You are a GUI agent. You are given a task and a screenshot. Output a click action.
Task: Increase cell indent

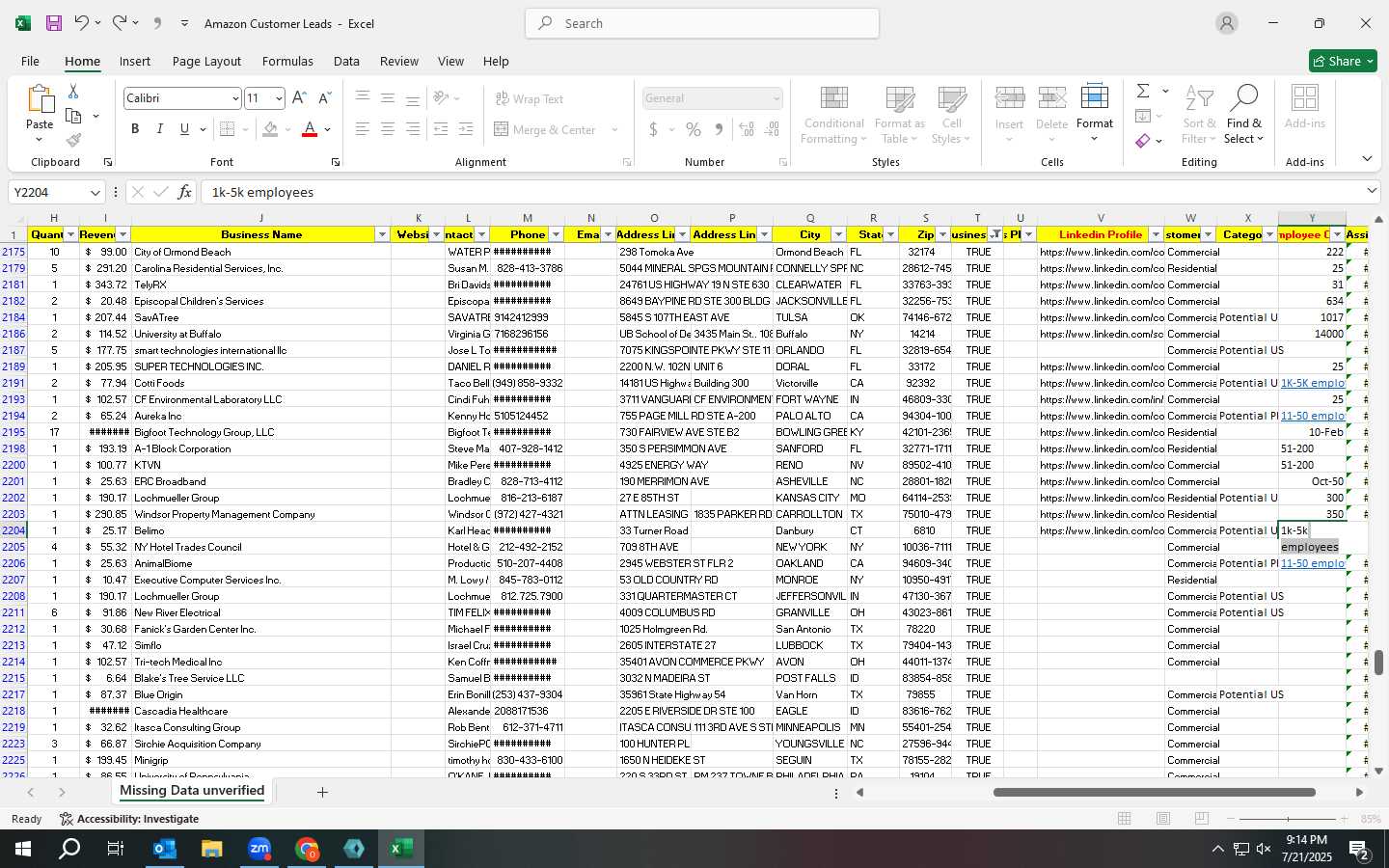click(x=466, y=129)
